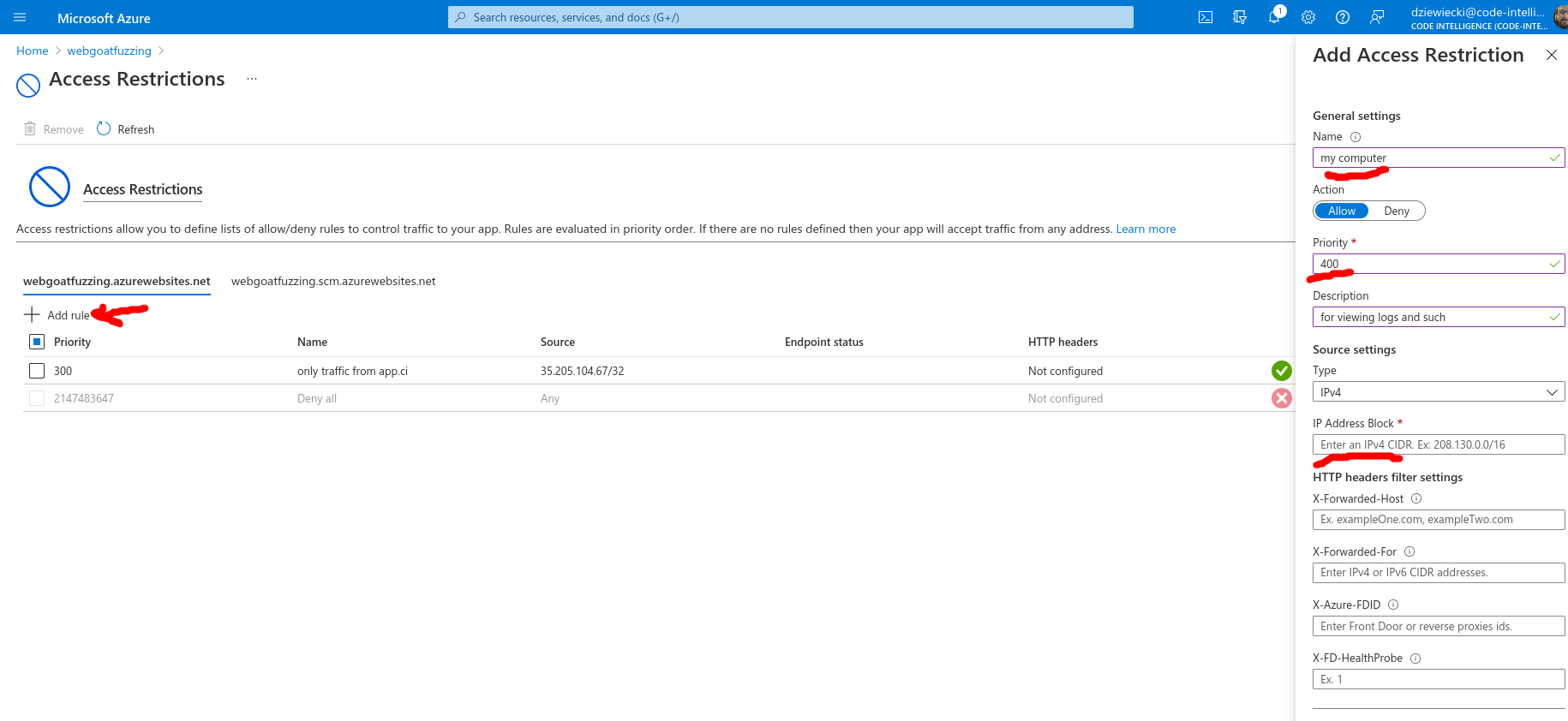
Task: Switch to webgoatfuzzing.scm.azurewebsites.net tab
Action: pyautogui.click(x=333, y=281)
